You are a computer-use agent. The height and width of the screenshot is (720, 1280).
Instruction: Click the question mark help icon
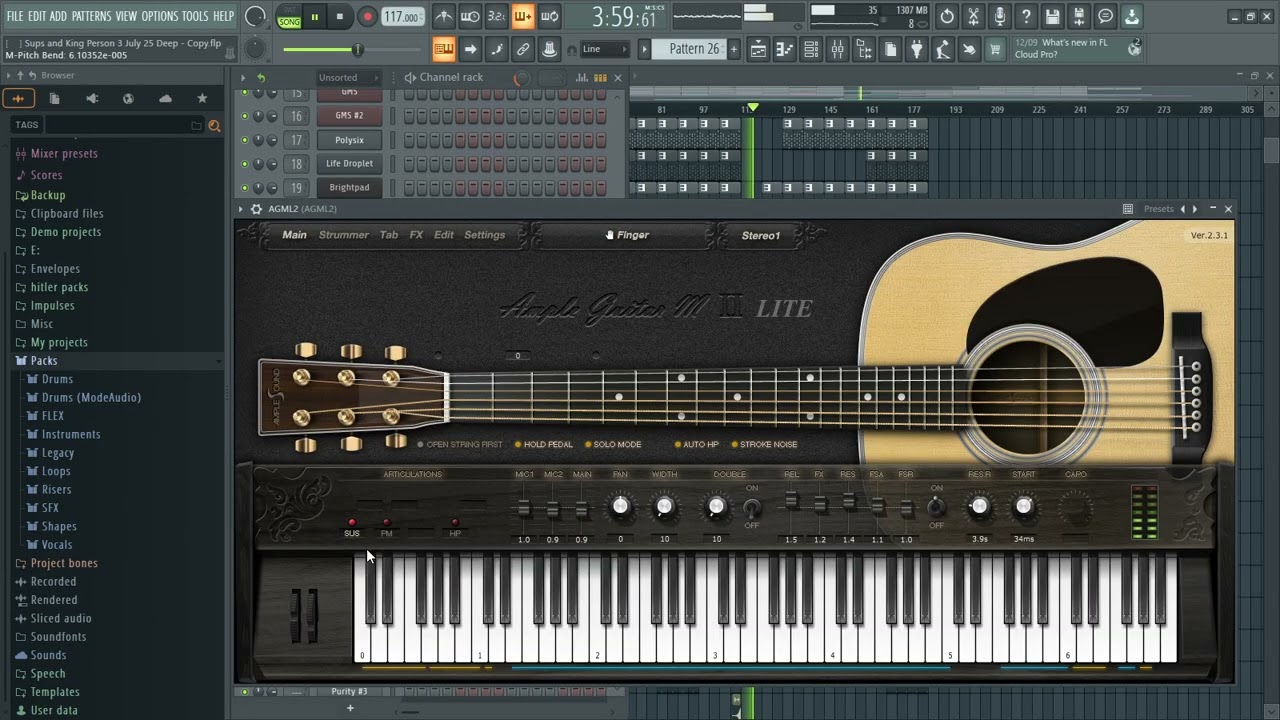click(x=1026, y=17)
